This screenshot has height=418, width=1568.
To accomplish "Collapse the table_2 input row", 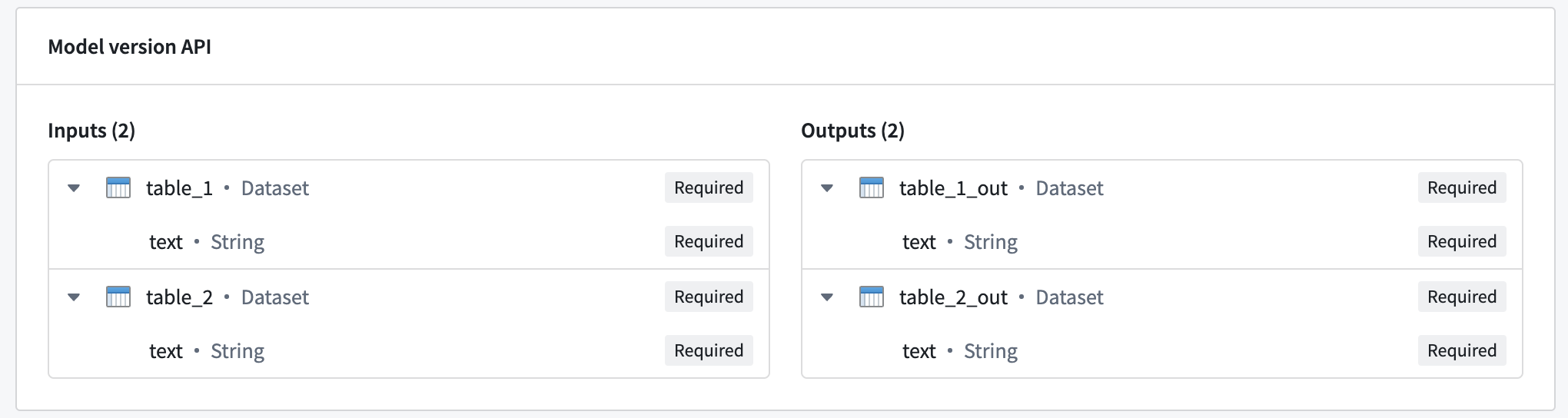I will pos(74,297).
